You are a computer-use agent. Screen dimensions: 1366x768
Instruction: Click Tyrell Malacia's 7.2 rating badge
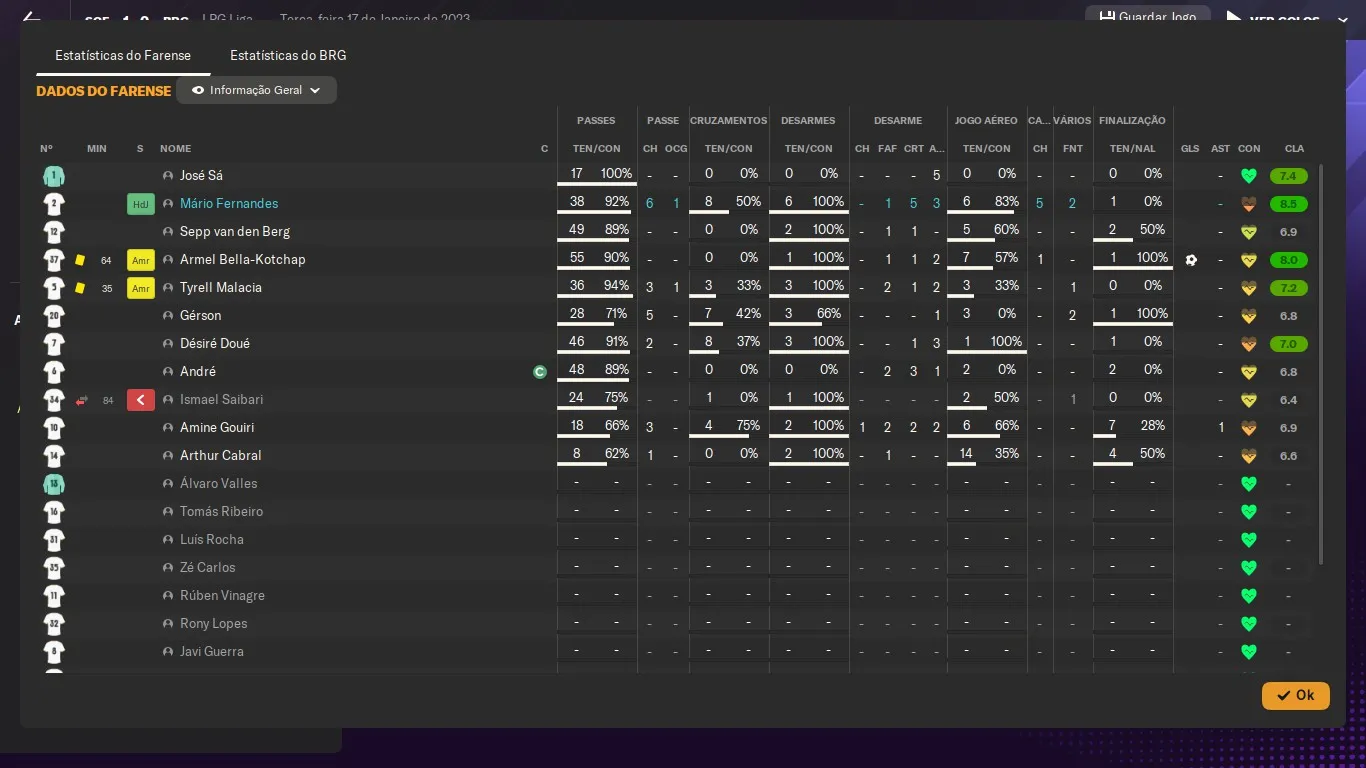click(1288, 288)
